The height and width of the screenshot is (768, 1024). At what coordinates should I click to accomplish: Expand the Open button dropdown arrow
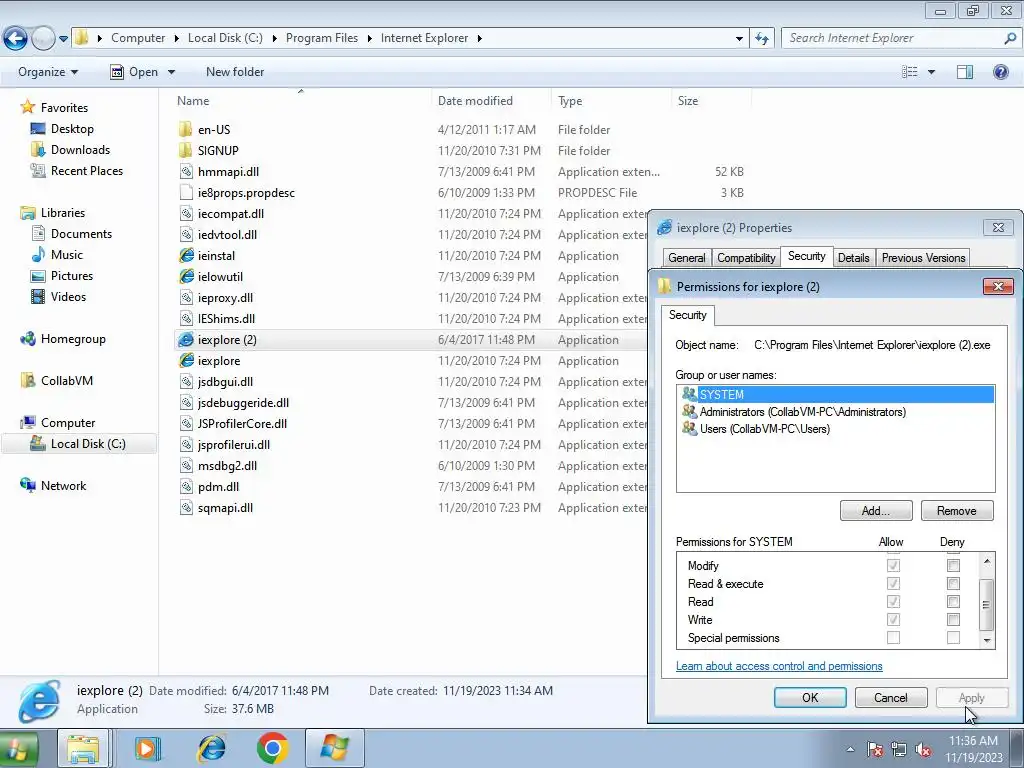(171, 72)
